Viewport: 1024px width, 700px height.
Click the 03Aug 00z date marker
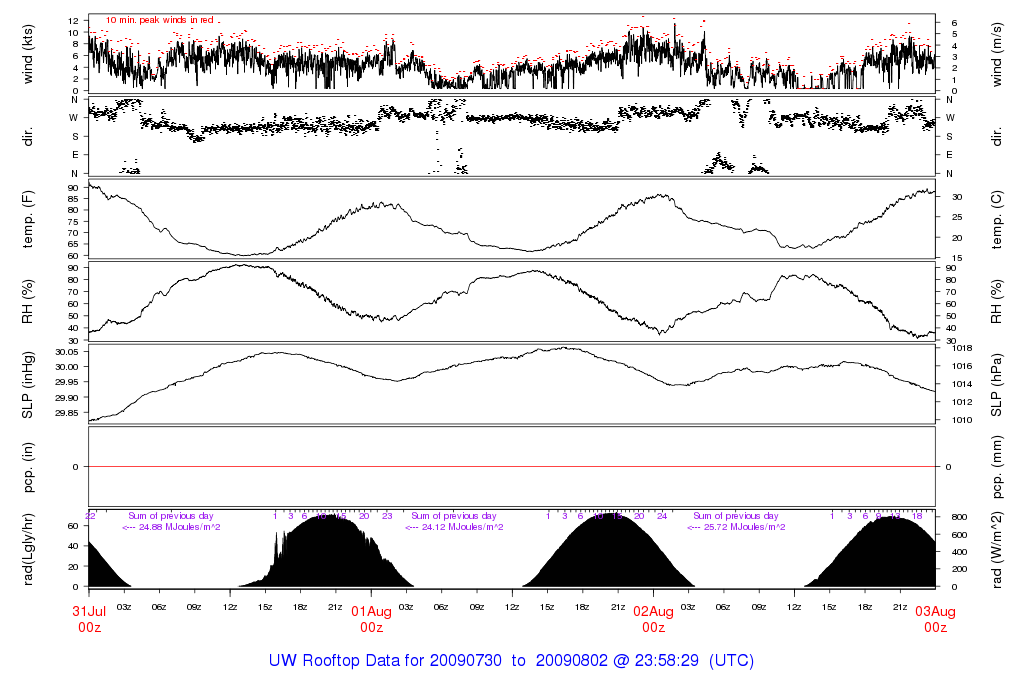tap(935, 619)
